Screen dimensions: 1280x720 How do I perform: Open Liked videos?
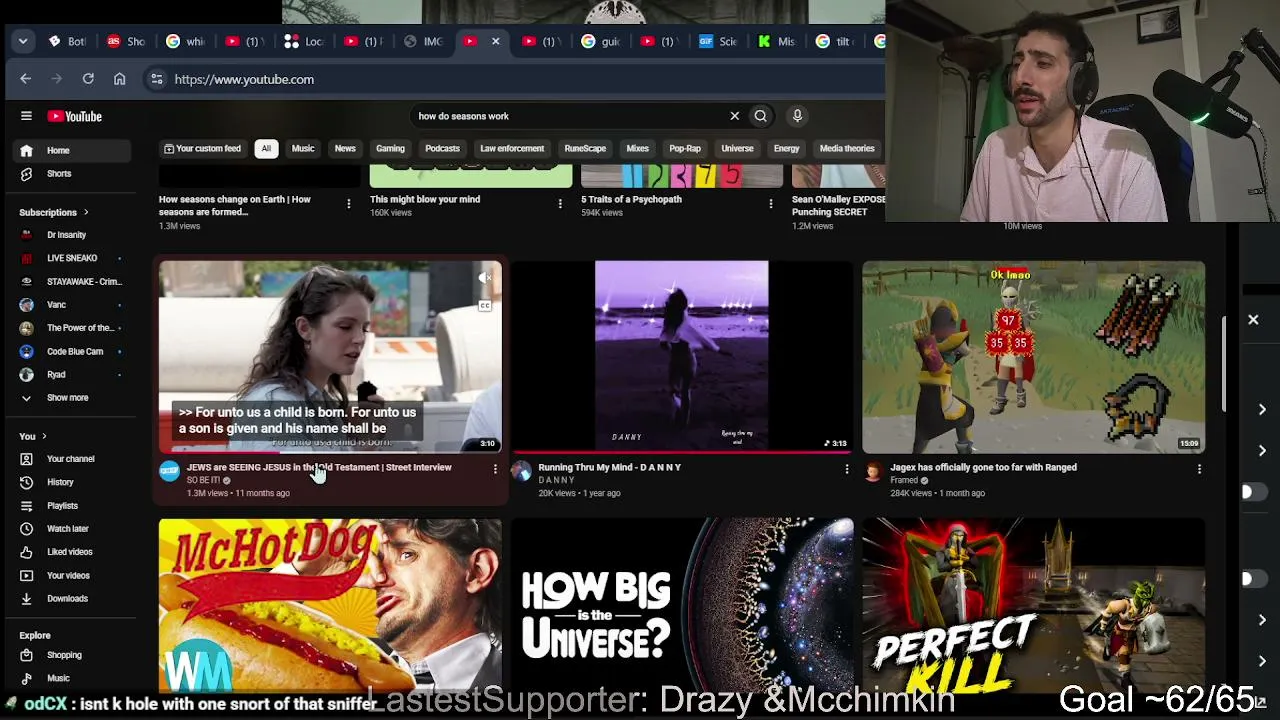[72, 552]
